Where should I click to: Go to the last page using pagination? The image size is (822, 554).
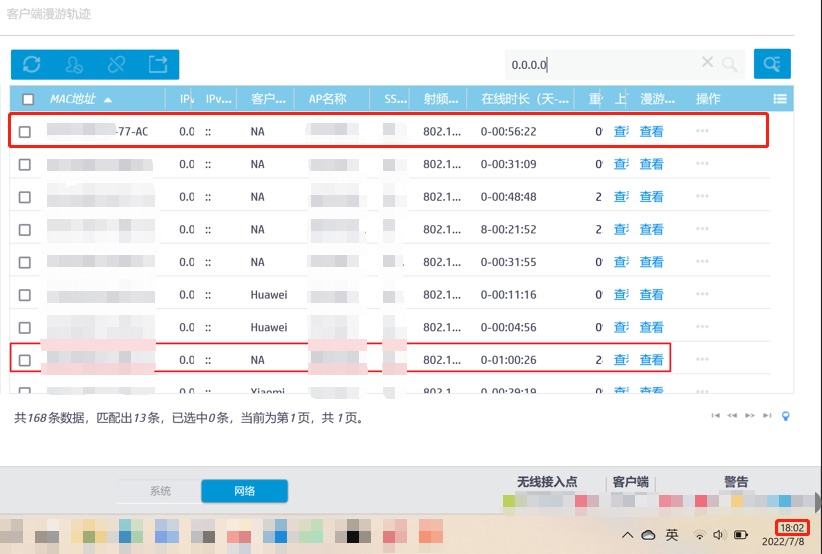click(x=767, y=415)
